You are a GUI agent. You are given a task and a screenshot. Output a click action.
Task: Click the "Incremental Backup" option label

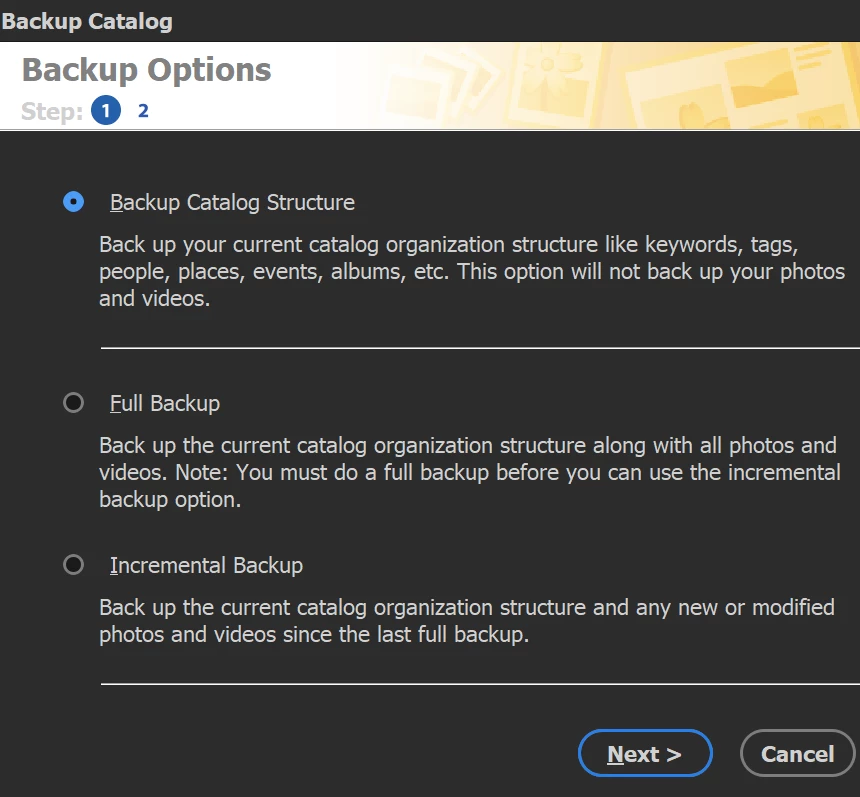206,566
